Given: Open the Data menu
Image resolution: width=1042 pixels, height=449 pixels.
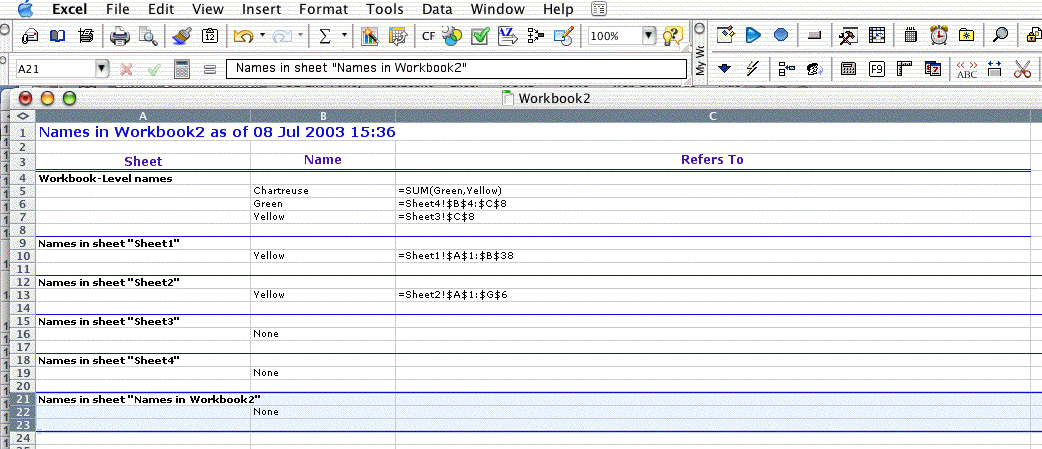Looking at the screenshot, I should click(437, 9).
